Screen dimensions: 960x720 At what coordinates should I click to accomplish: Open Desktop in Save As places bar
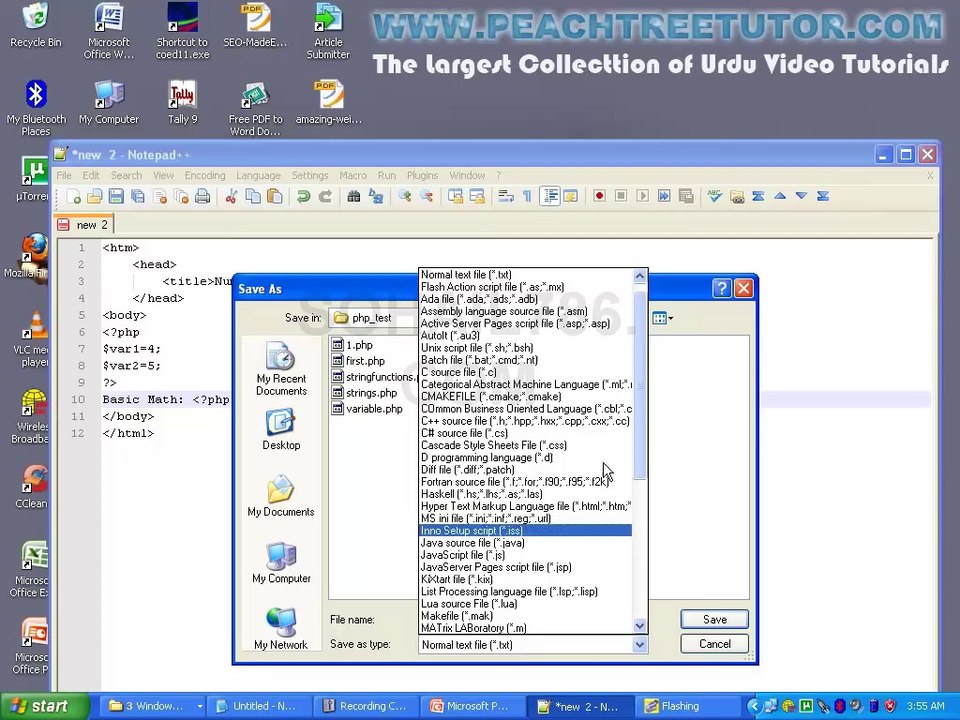(281, 430)
